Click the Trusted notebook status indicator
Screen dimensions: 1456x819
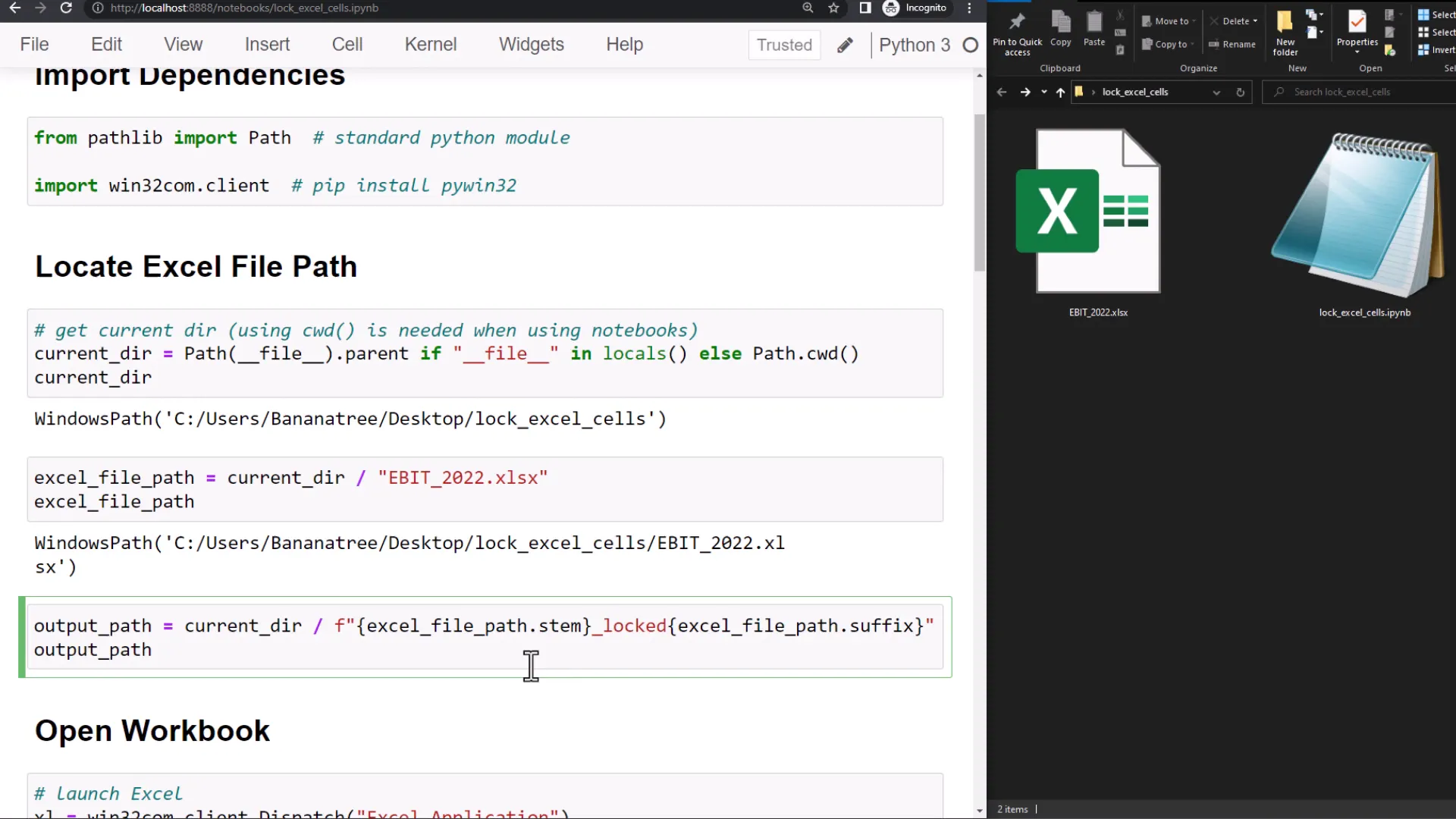click(784, 45)
